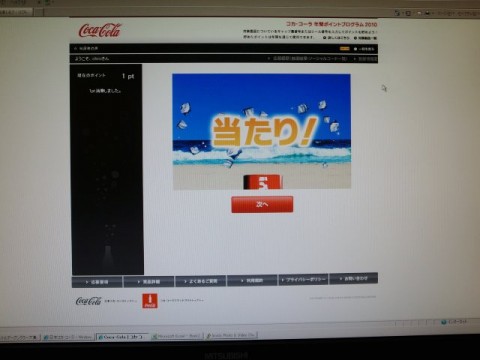The height and width of the screenshot is (360, 480).
Task: Click the gray Coca-Cola logo in footer
Action: tap(88, 301)
